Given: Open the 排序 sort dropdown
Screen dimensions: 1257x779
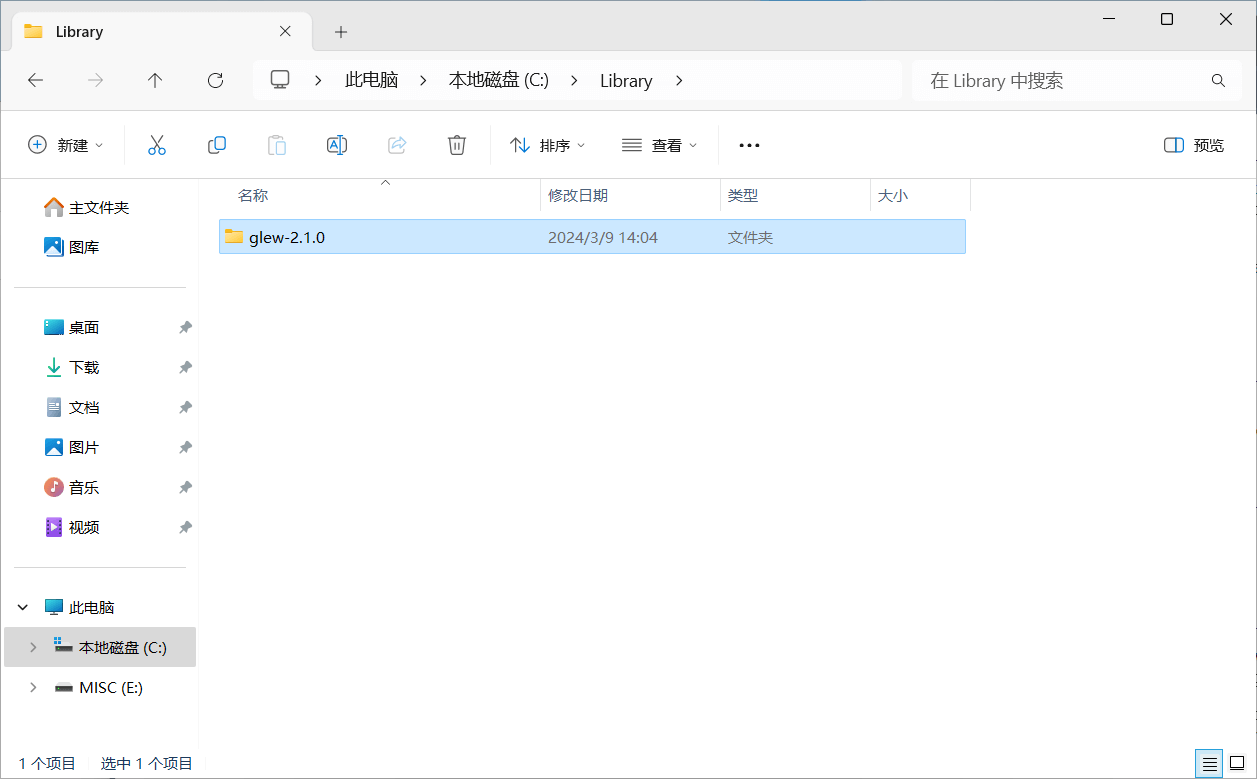Looking at the screenshot, I should [x=547, y=145].
